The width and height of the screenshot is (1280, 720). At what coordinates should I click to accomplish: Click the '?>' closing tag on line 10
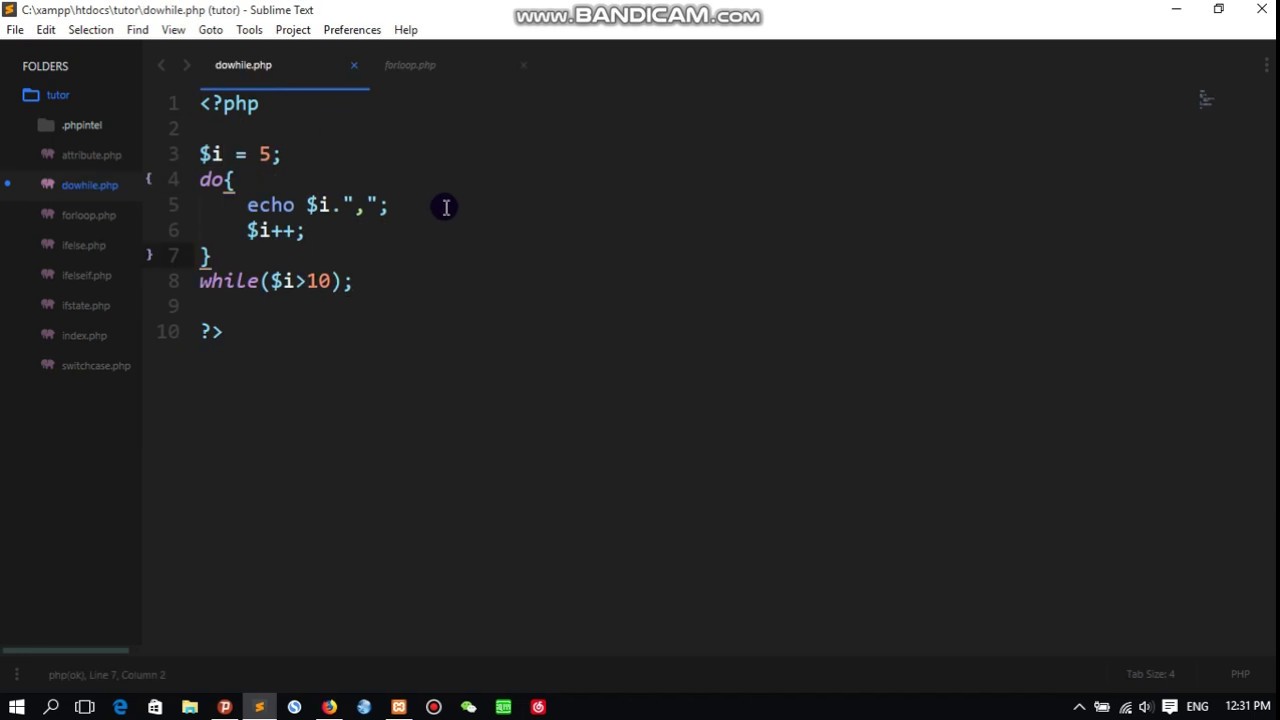coord(211,331)
